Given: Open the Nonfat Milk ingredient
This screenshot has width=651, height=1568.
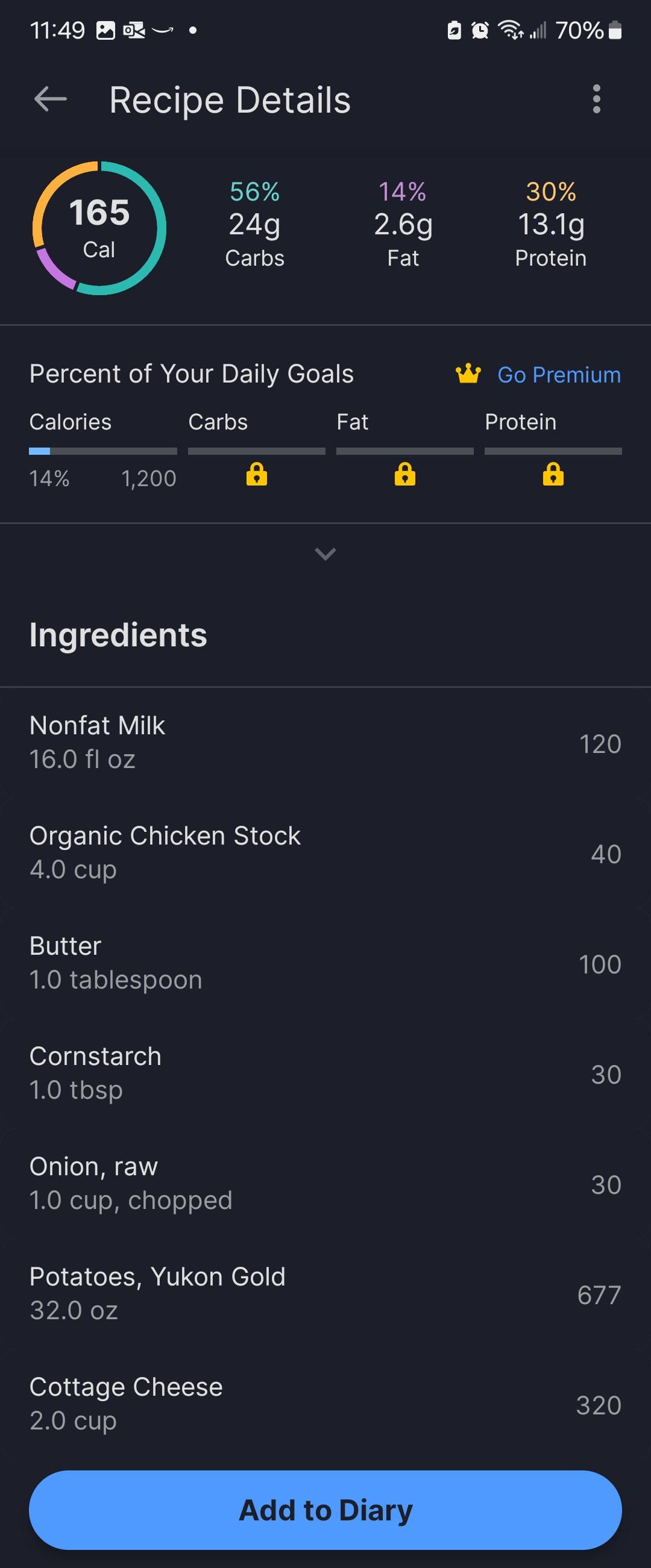Looking at the screenshot, I should point(325,743).
